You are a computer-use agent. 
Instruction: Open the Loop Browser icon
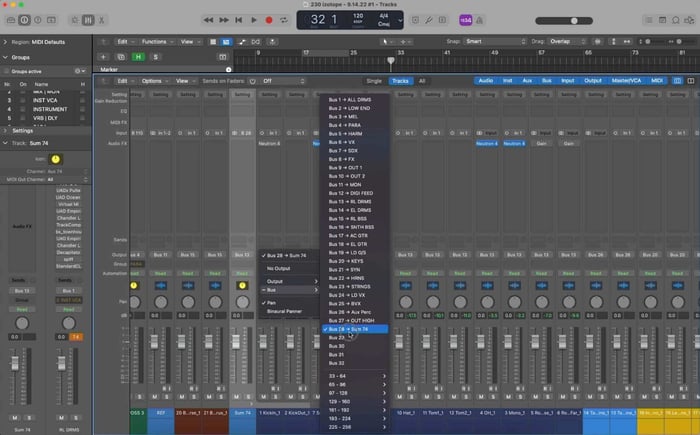click(676, 20)
